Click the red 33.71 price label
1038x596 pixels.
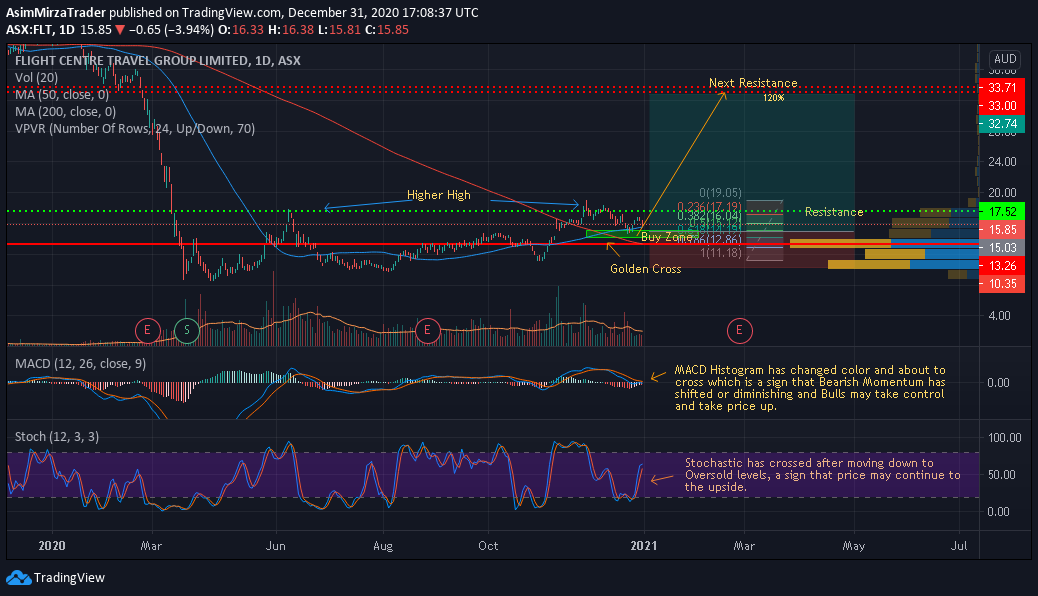tap(1002, 87)
